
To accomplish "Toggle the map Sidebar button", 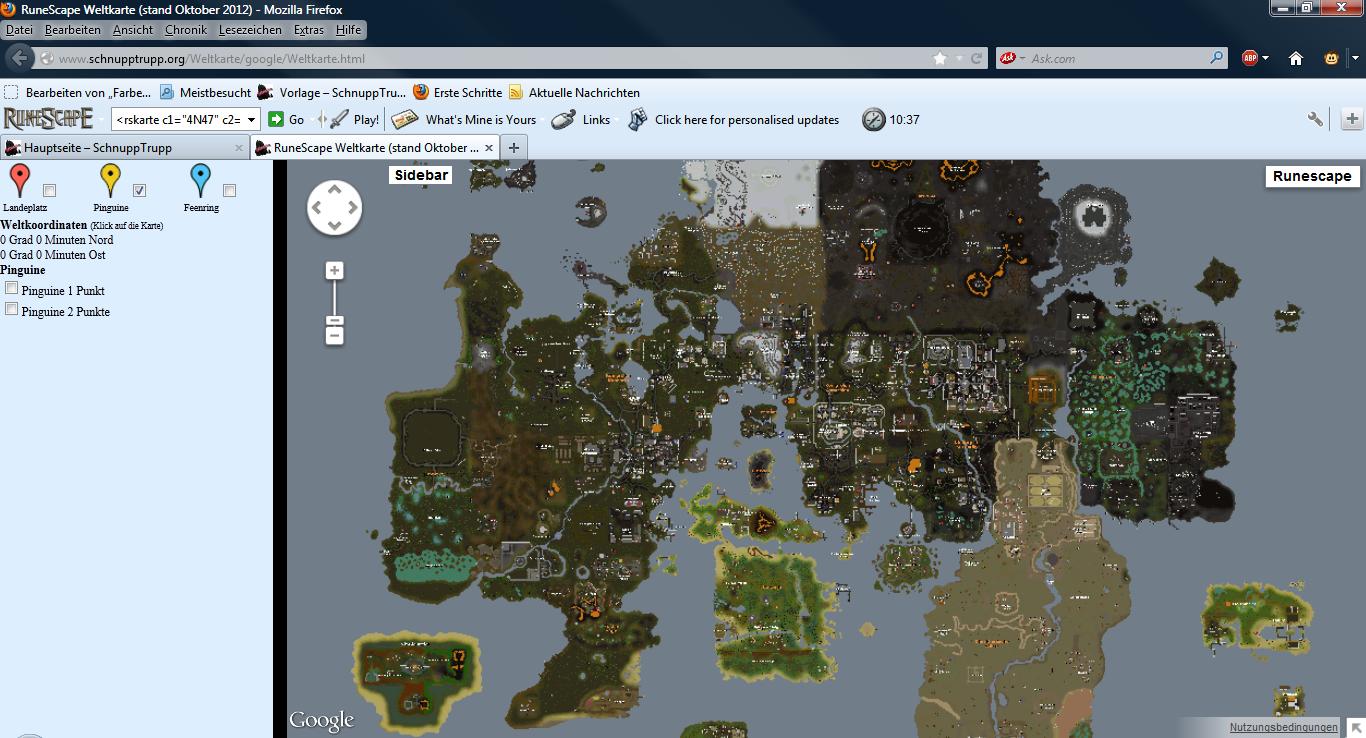I will pos(420,175).
